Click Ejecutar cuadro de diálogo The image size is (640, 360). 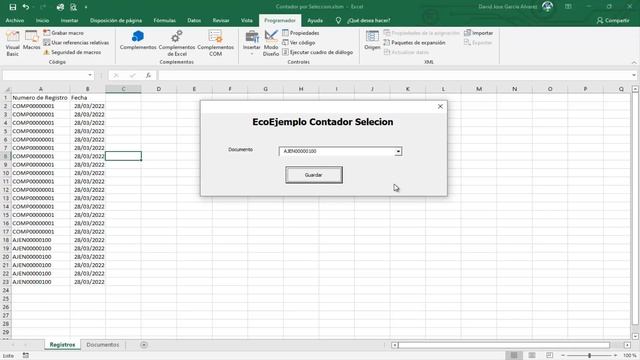(318, 52)
